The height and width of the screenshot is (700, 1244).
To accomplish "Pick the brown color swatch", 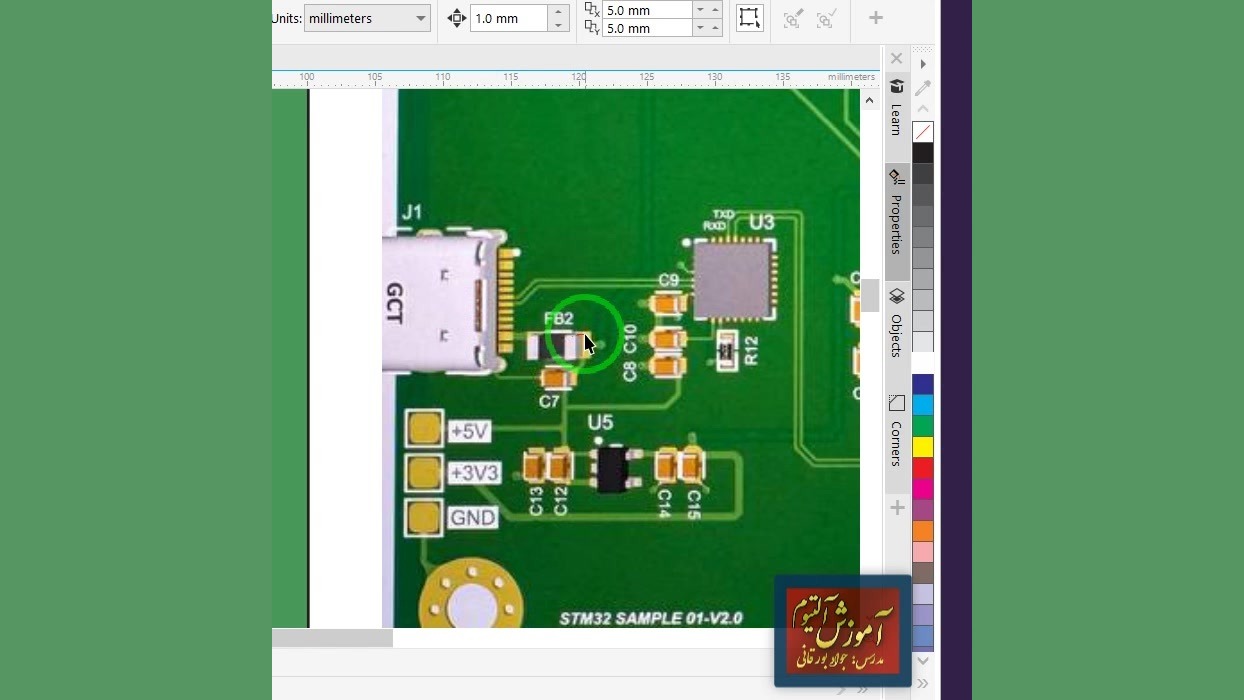I will (x=923, y=573).
